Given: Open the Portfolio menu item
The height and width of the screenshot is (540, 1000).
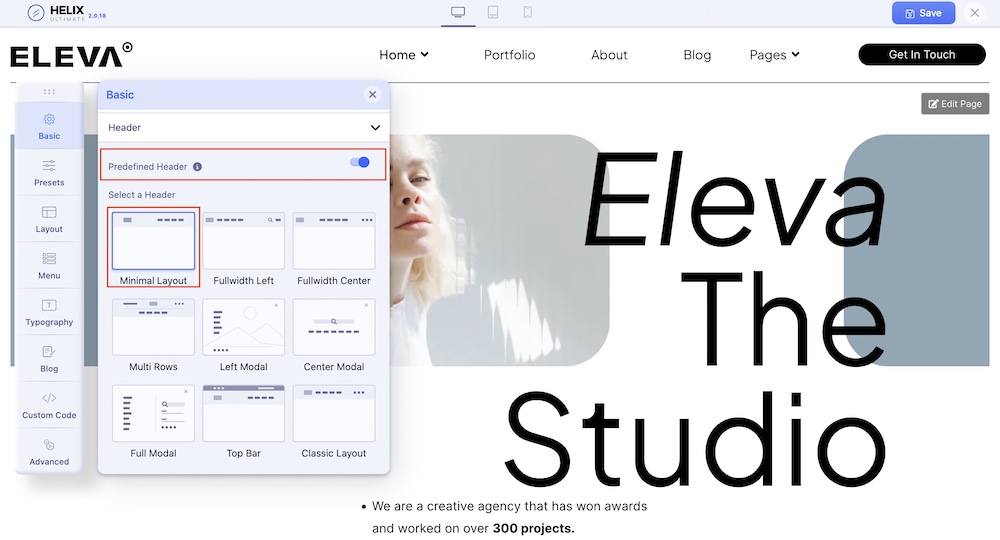Looking at the screenshot, I should (510, 55).
